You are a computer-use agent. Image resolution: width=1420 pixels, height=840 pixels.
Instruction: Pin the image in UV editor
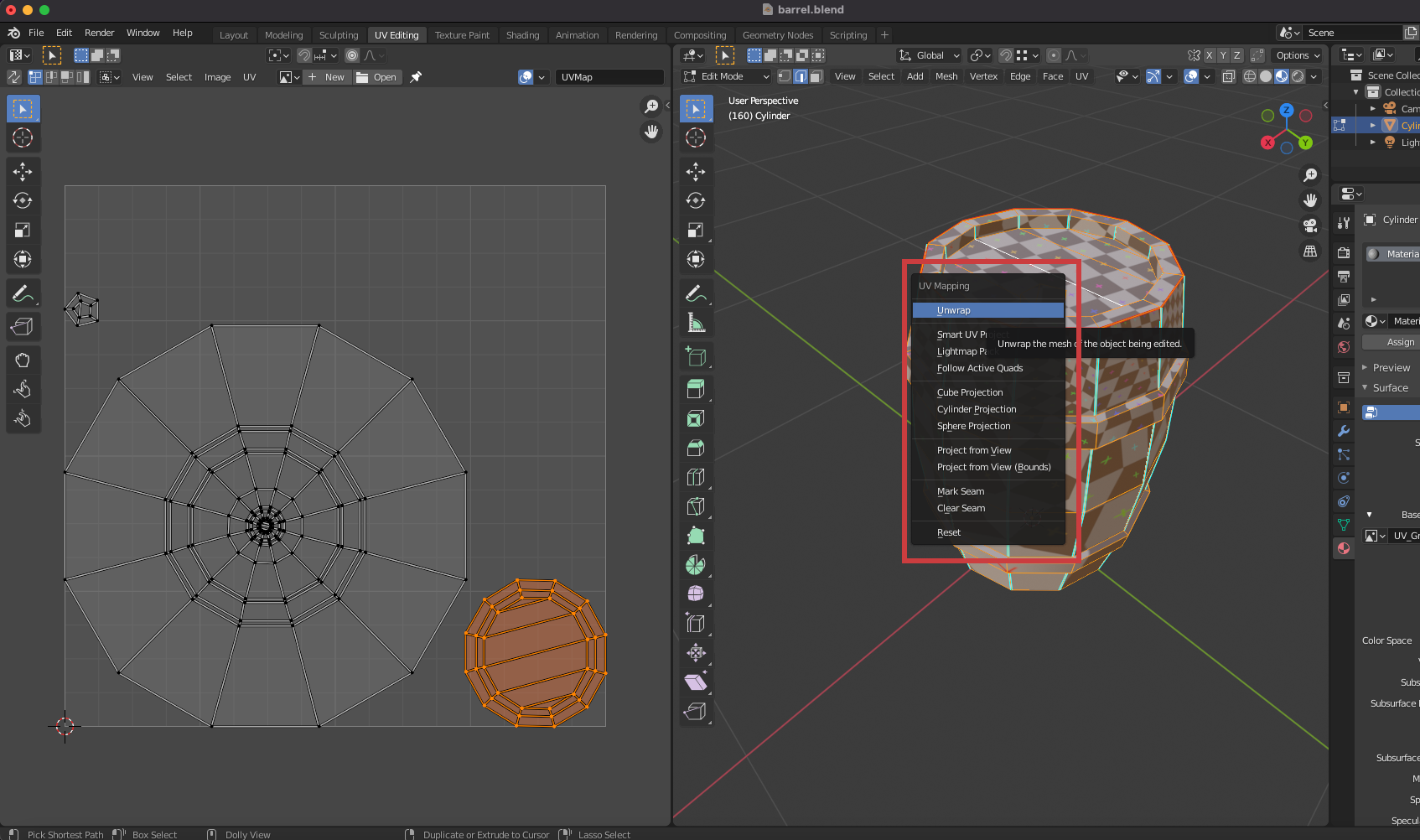416,77
